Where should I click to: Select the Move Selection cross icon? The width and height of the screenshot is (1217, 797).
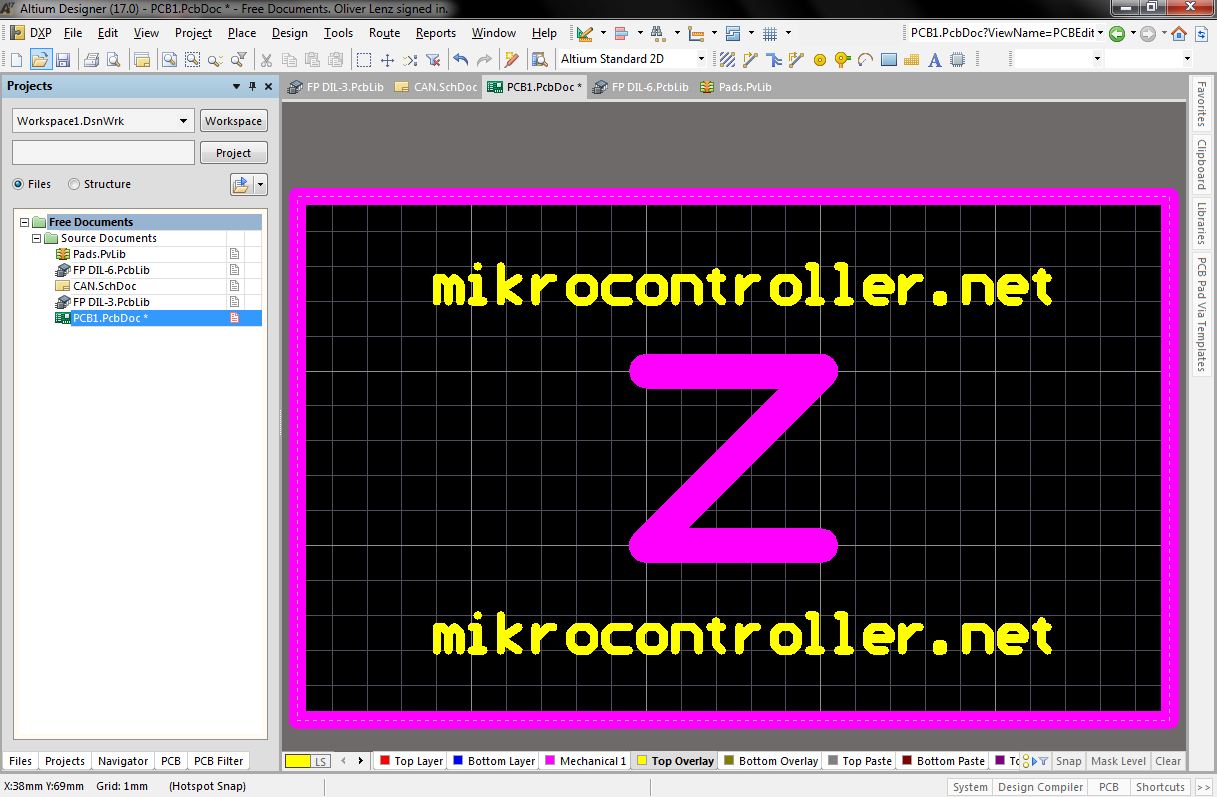387,60
